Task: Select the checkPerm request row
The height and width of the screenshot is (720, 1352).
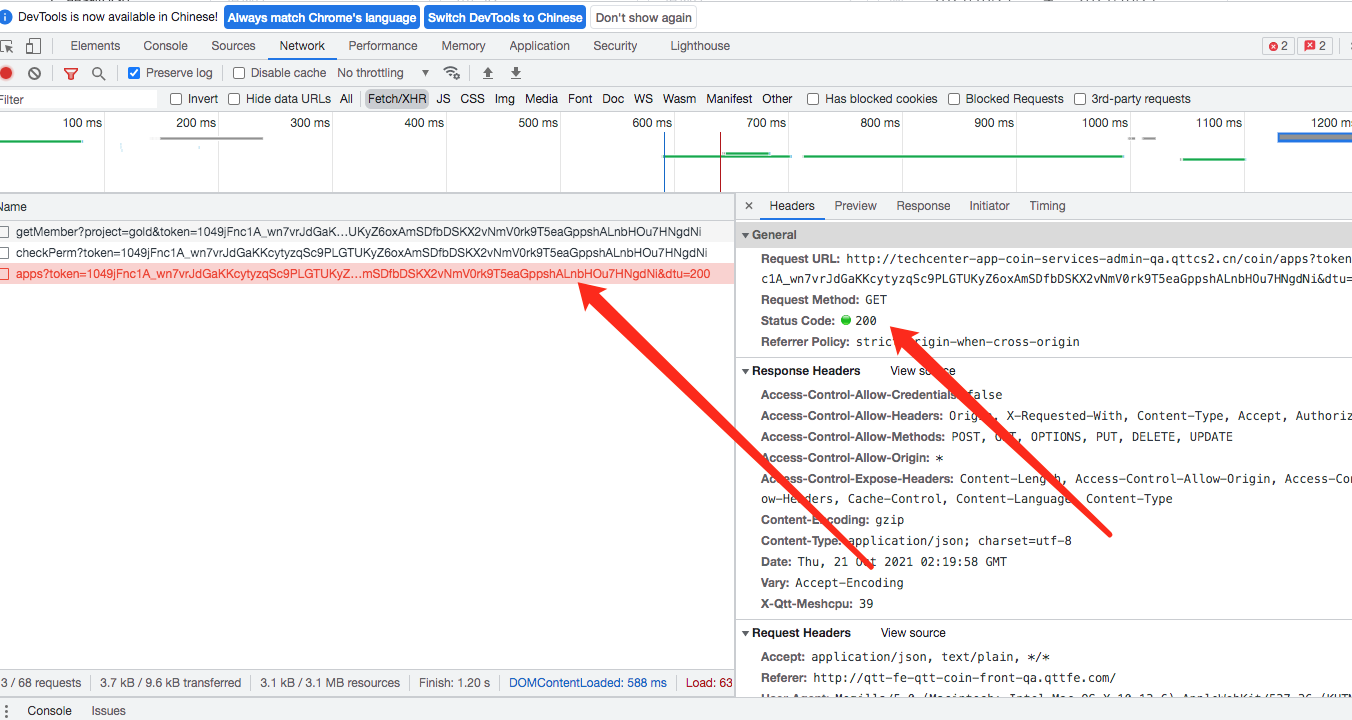Action: click(x=367, y=253)
